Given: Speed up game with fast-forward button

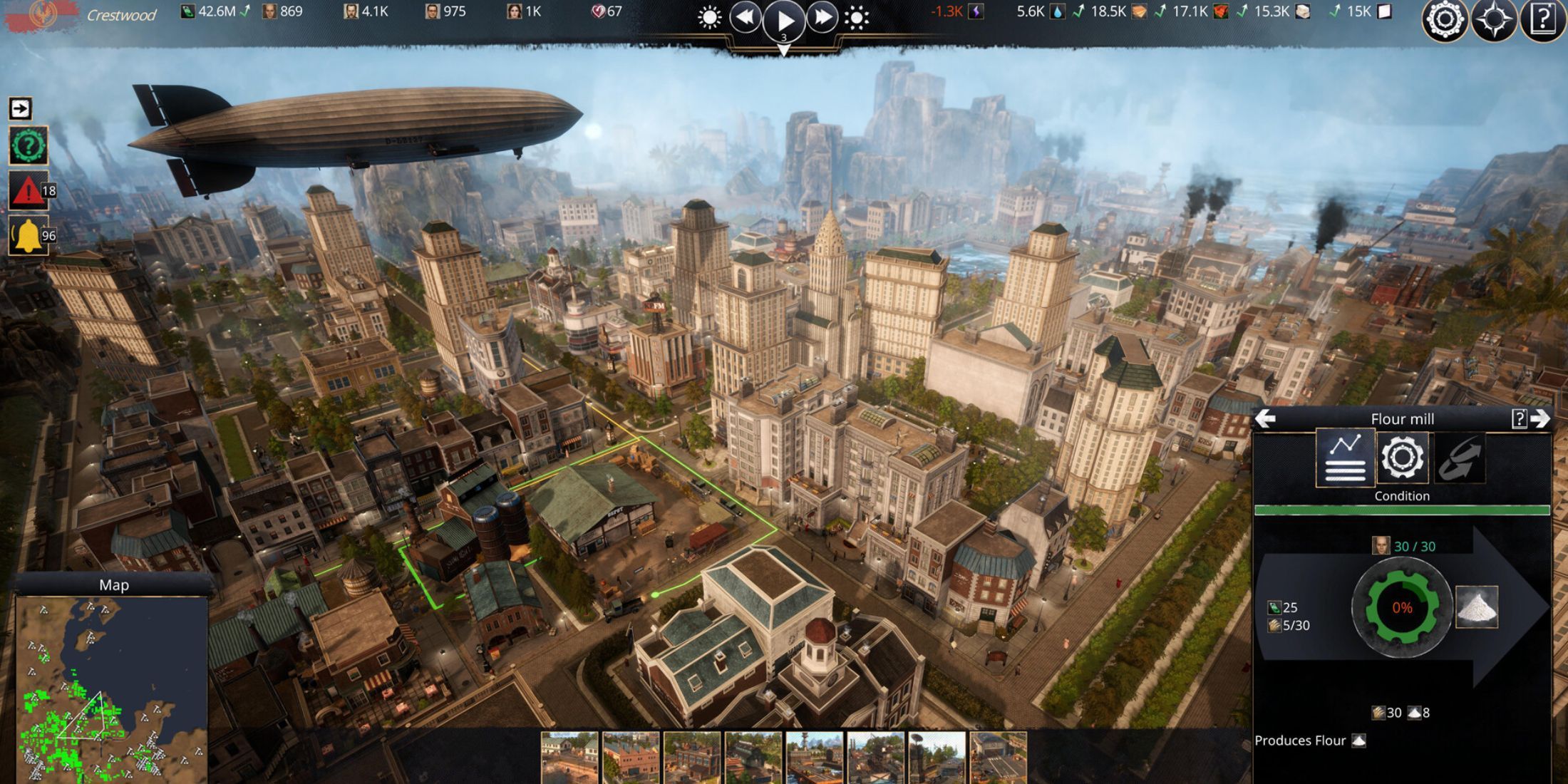Looking at the screenshot, I should [823, 17].
